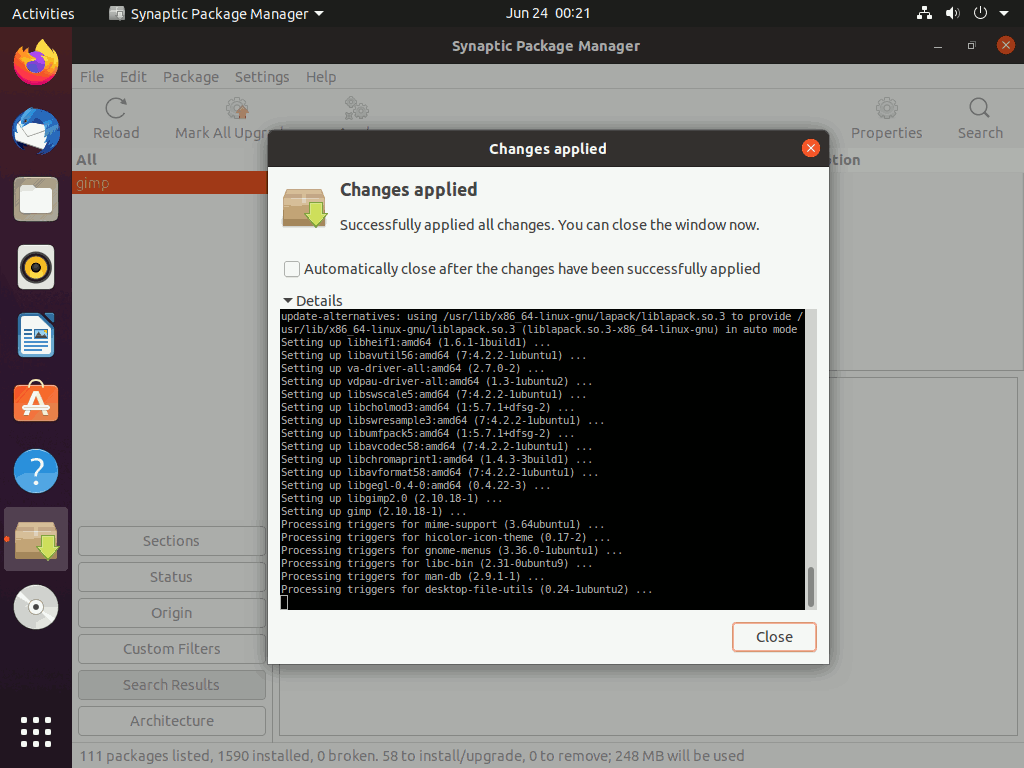Open Ubuntu Software store
This screenshot has width=1024, height=768.
pyautogui.click(x=36, y=401)
